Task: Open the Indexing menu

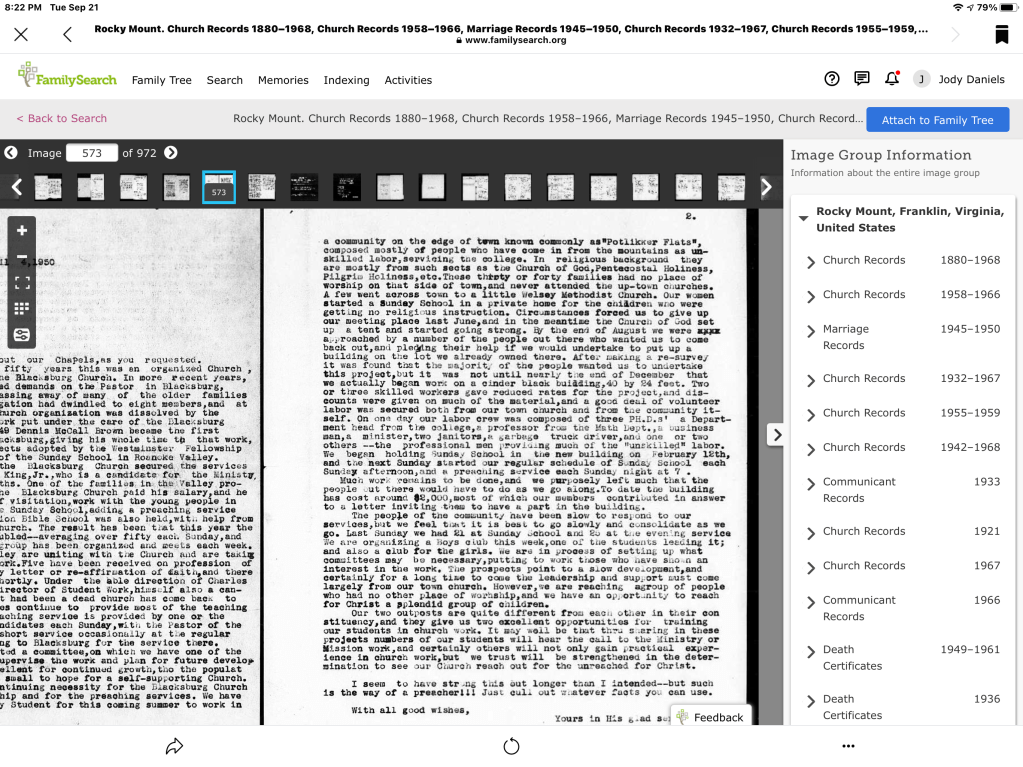Action: [x=346, y=80]
